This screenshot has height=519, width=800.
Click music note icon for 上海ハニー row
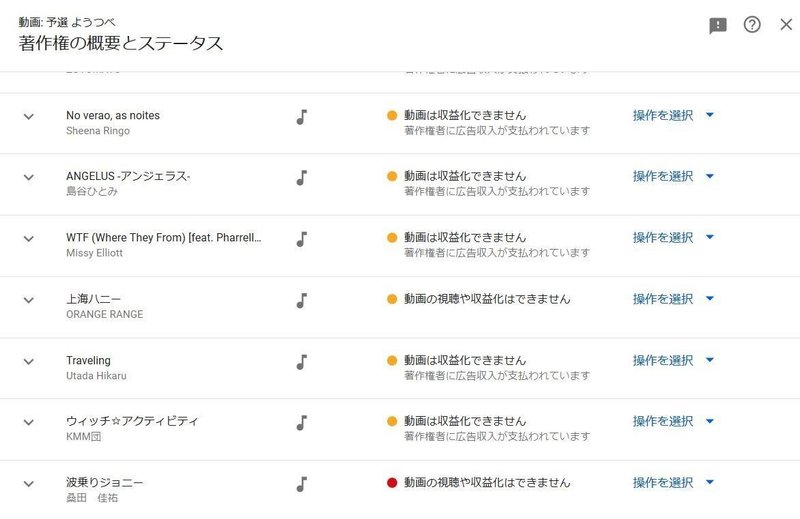pos(302,300)
